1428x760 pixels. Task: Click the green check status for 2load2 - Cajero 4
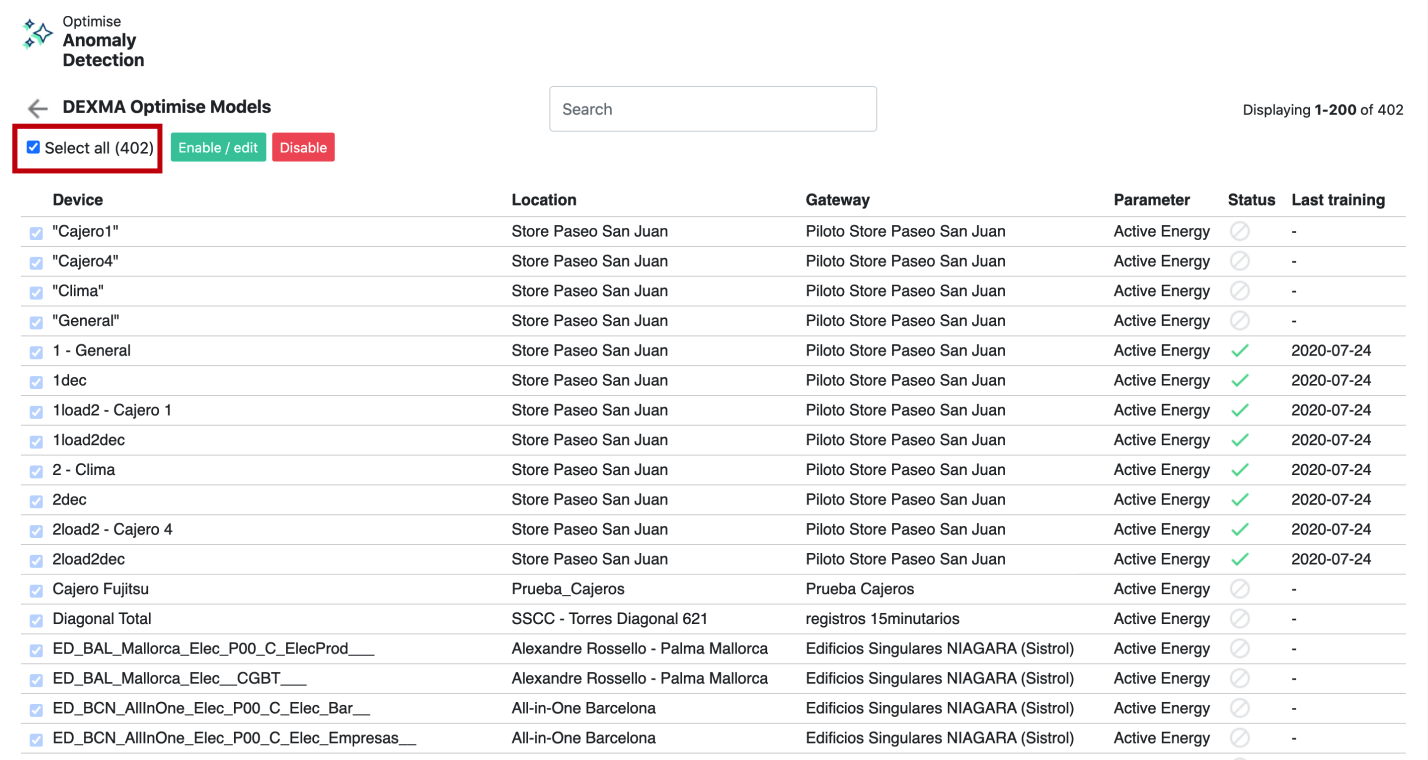1239,529
